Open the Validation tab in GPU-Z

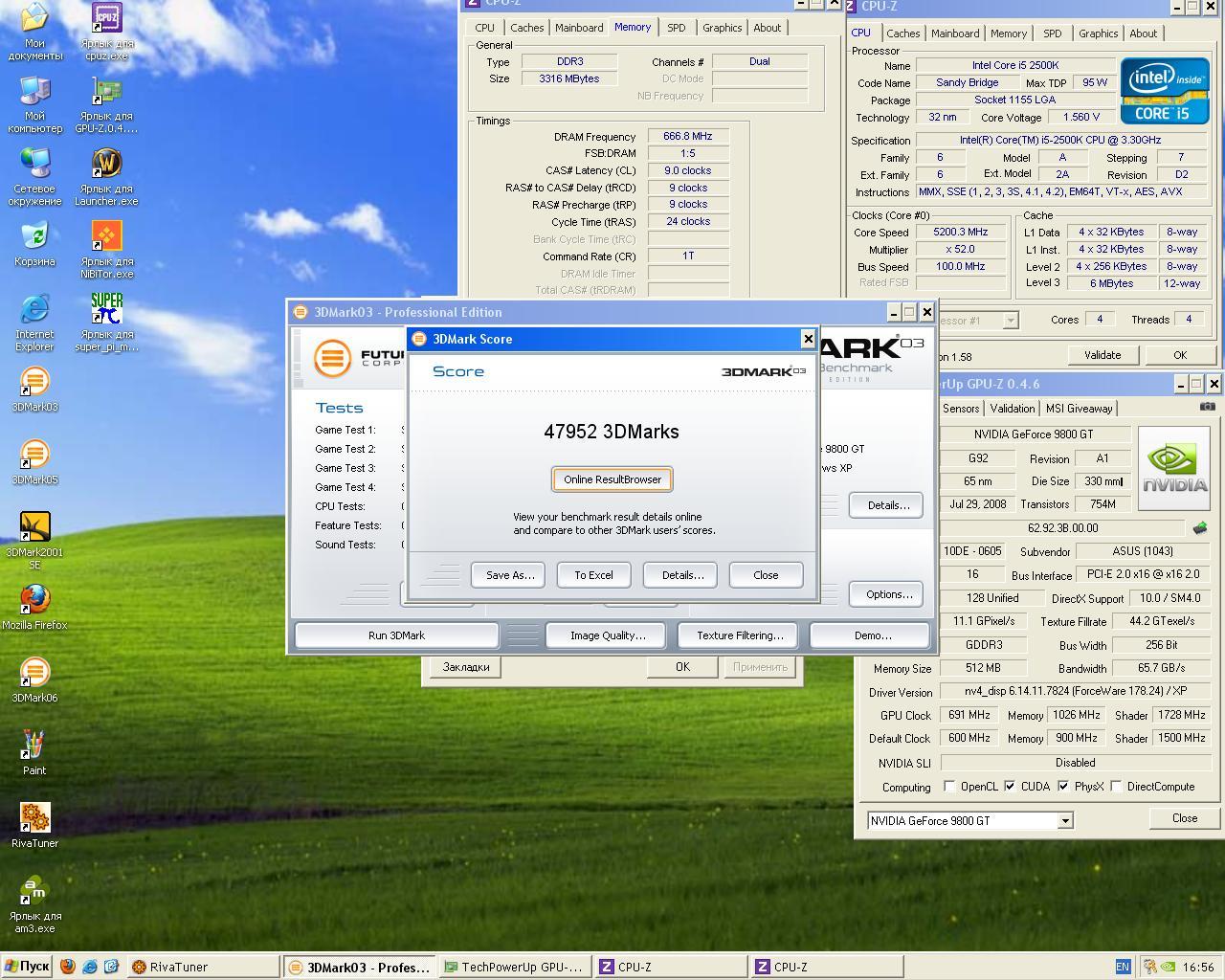coord(1012,409)
